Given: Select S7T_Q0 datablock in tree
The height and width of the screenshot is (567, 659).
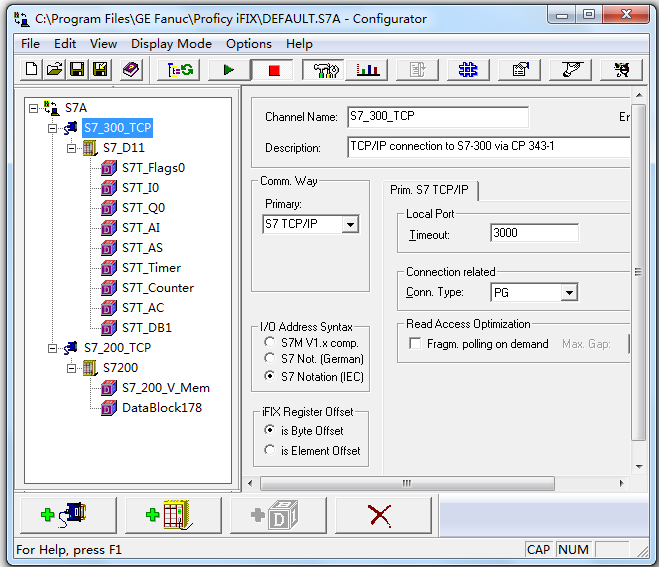Looking at the screenshot, I should coord(143,208).
